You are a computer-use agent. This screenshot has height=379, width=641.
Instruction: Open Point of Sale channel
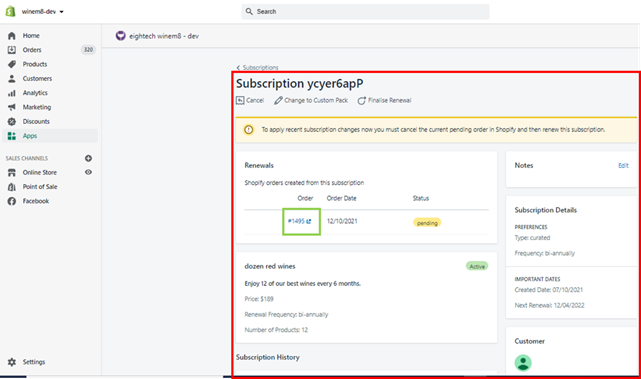pos(40,187)
